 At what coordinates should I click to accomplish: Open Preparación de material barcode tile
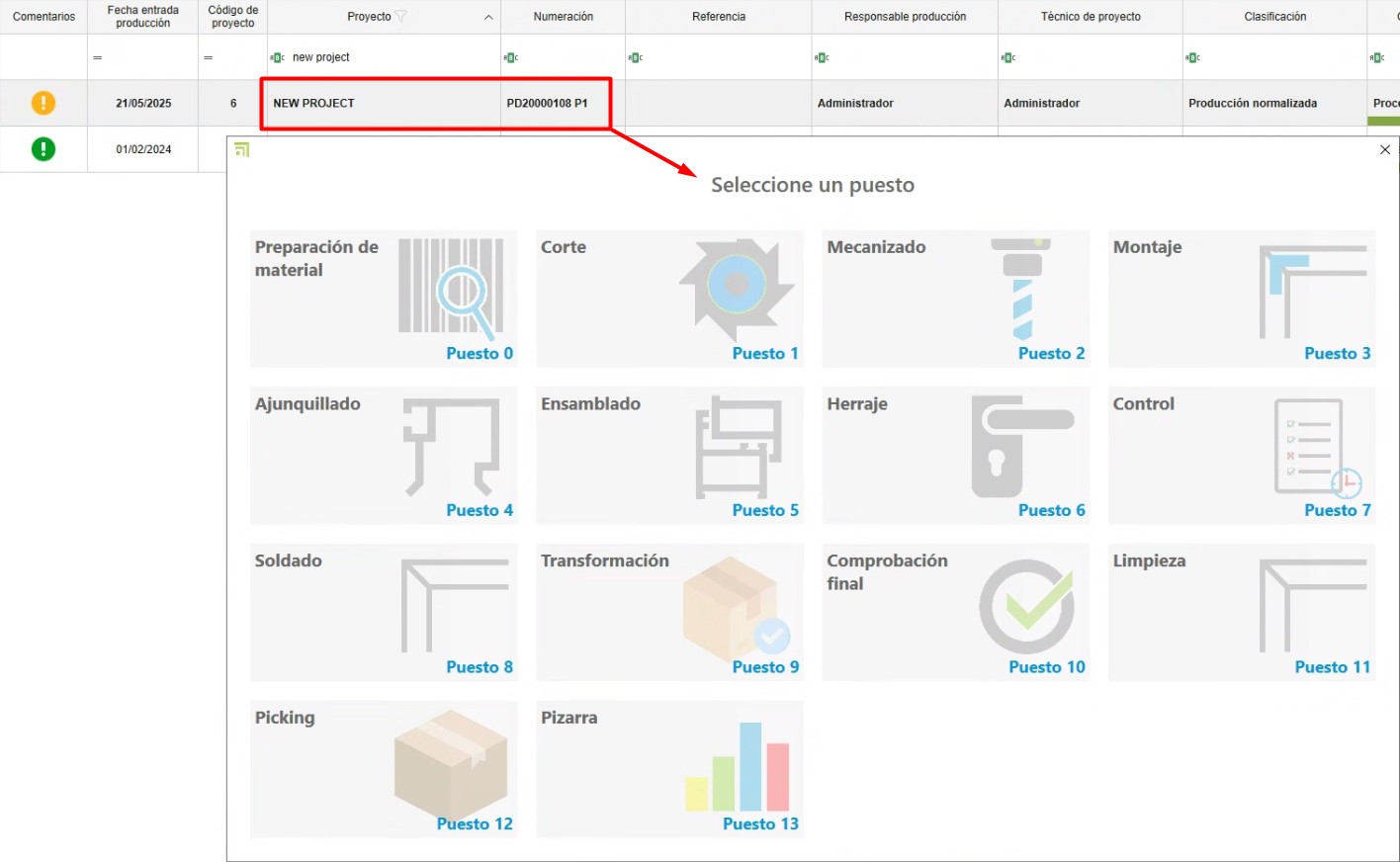point(384,299)
